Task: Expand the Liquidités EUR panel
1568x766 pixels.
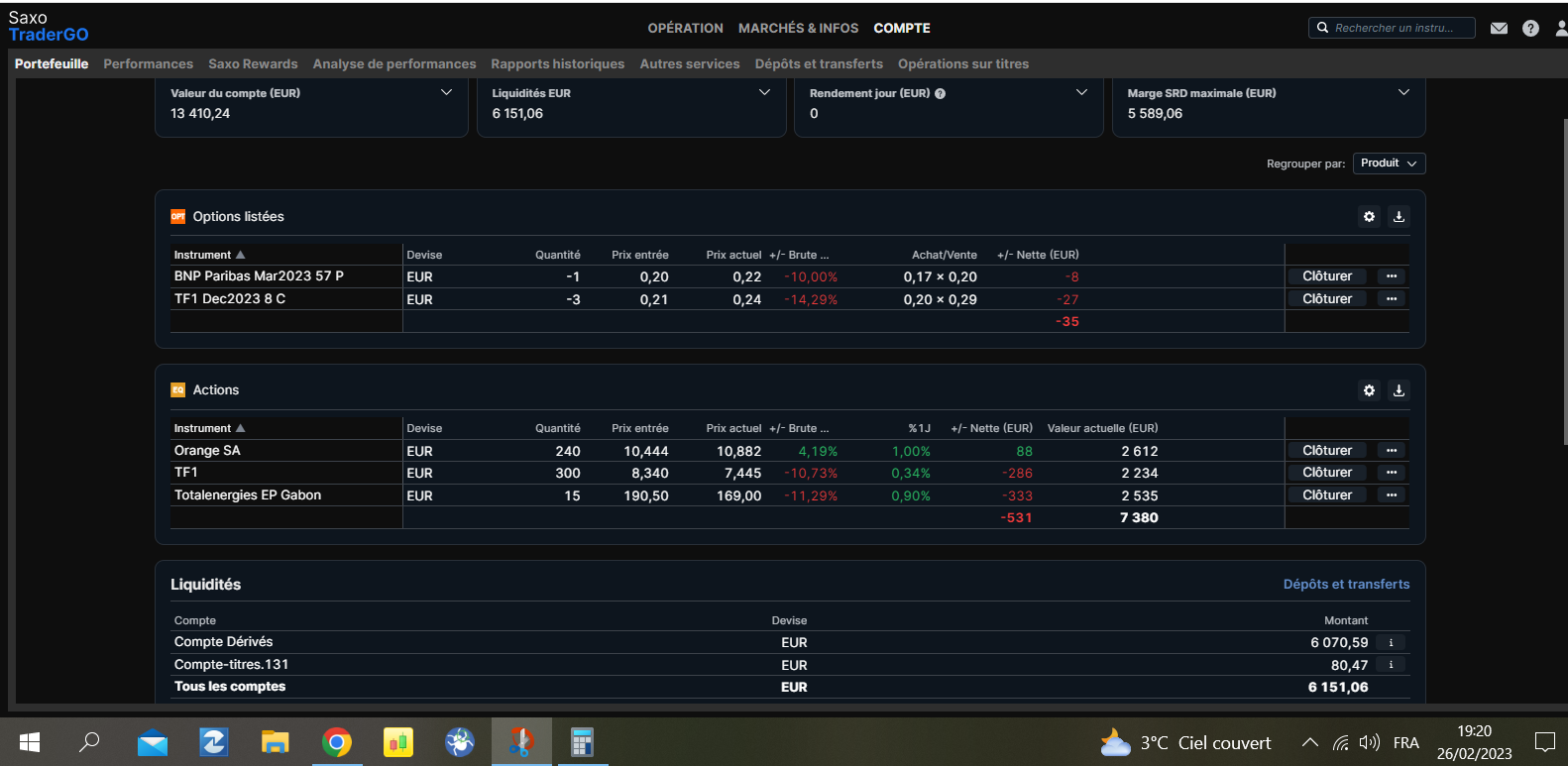Action: [764, 92]
